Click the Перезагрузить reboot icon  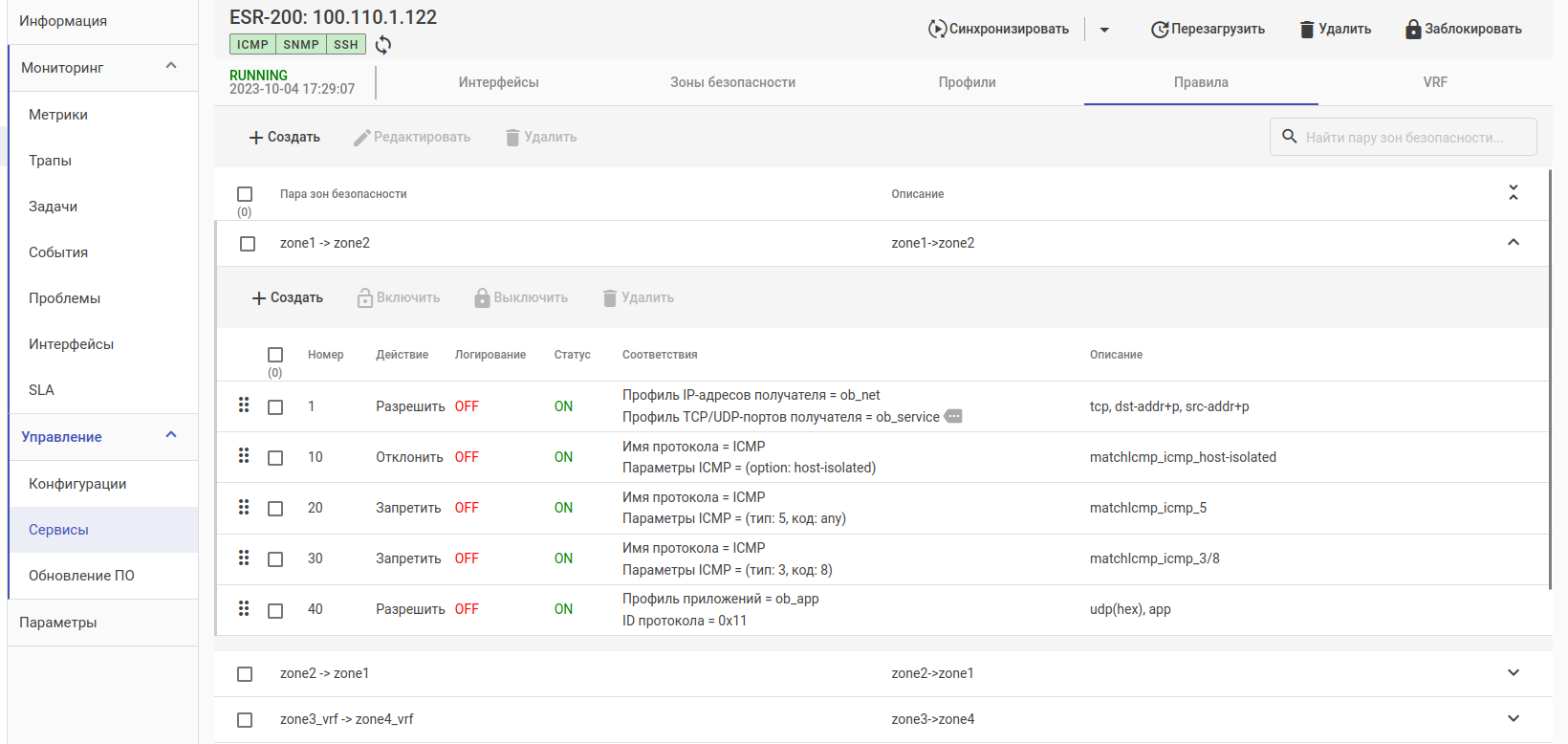1159,30
